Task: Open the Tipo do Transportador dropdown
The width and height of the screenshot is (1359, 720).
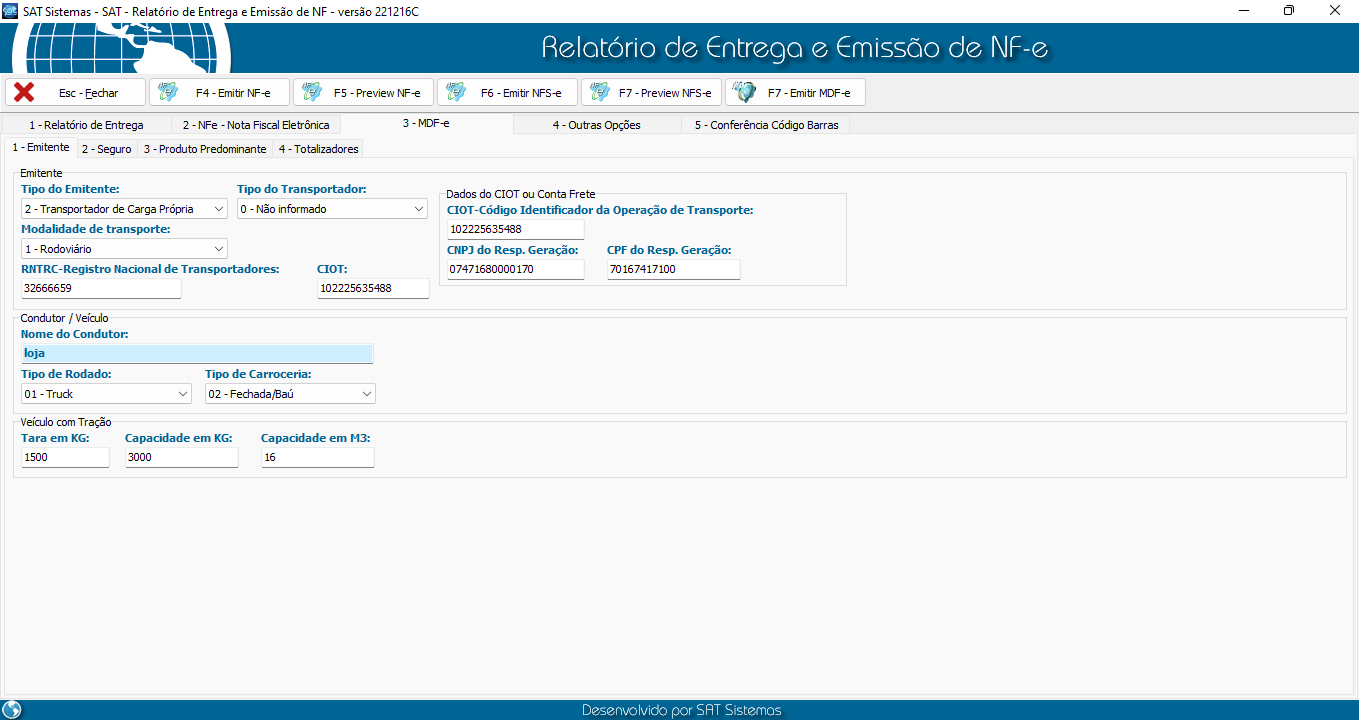Action: tap(419, 209)
